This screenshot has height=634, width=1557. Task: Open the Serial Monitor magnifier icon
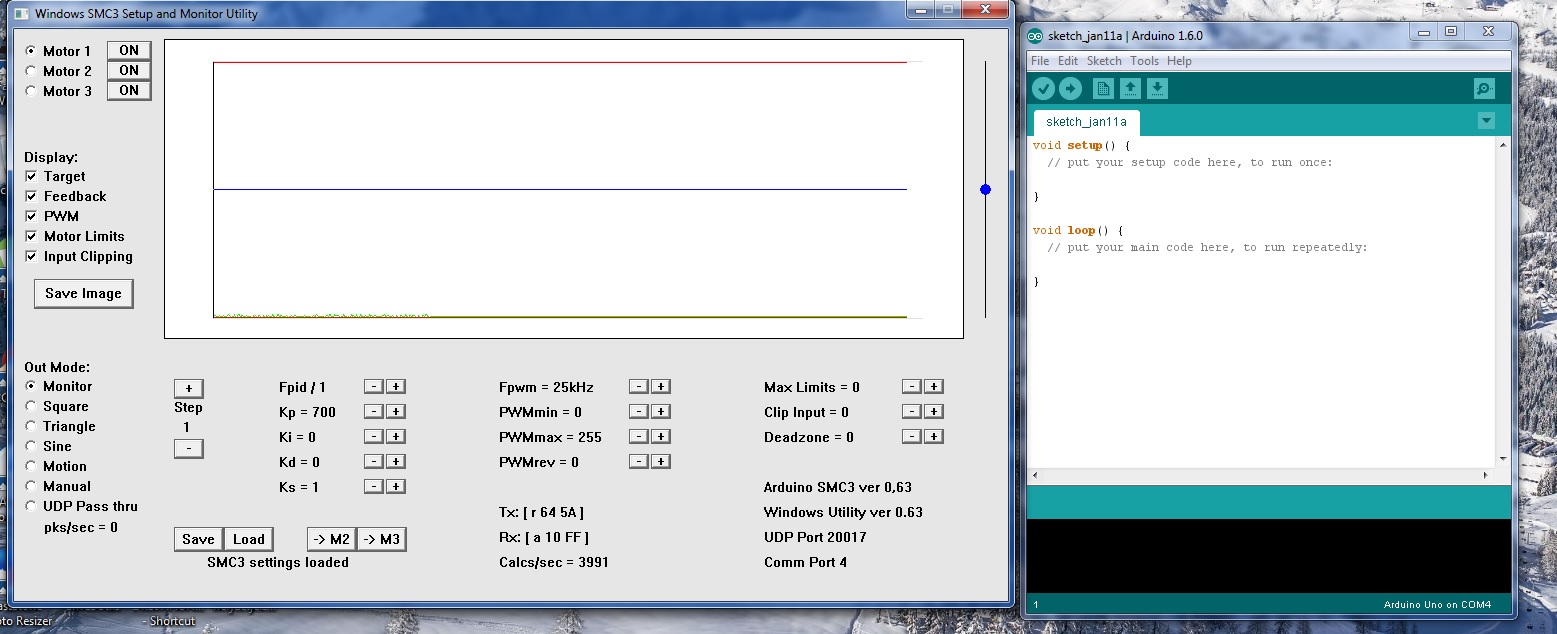[1484, 89]
